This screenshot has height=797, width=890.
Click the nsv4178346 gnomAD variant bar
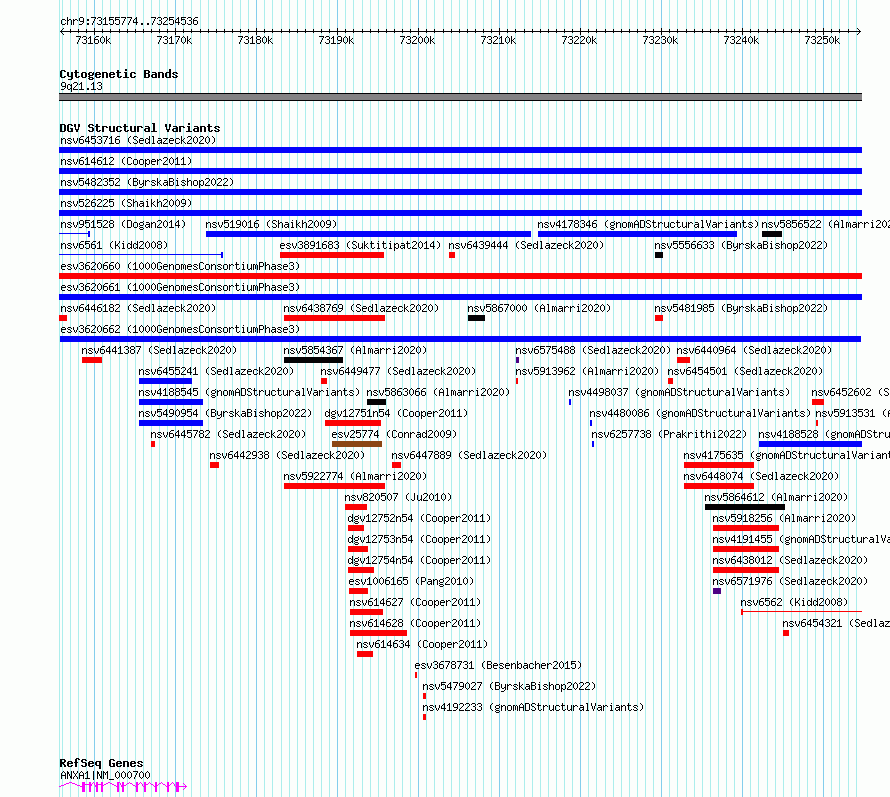(637, 234)
